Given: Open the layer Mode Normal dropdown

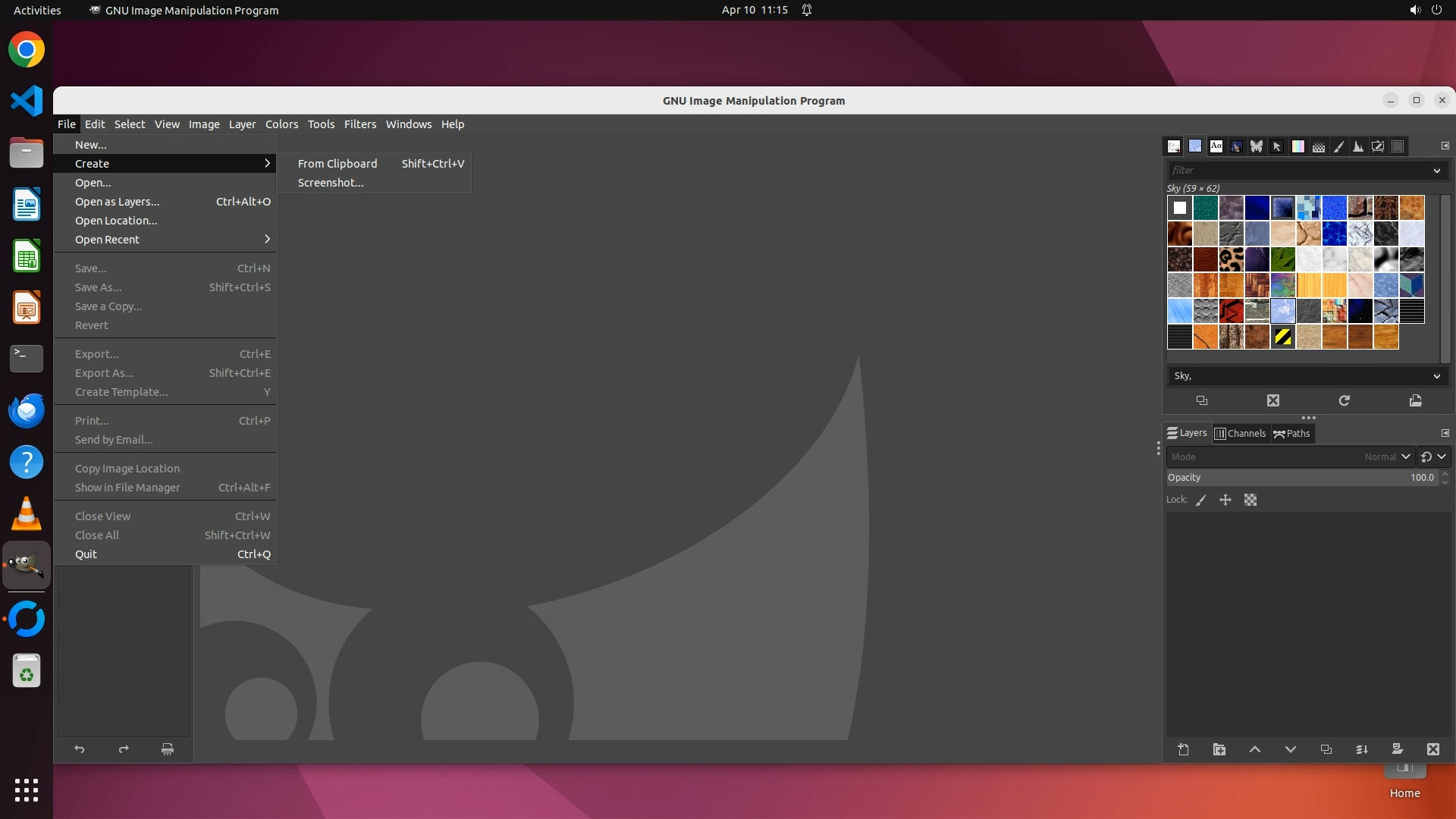Looking at the screenshot, I should coord(1386,457).
